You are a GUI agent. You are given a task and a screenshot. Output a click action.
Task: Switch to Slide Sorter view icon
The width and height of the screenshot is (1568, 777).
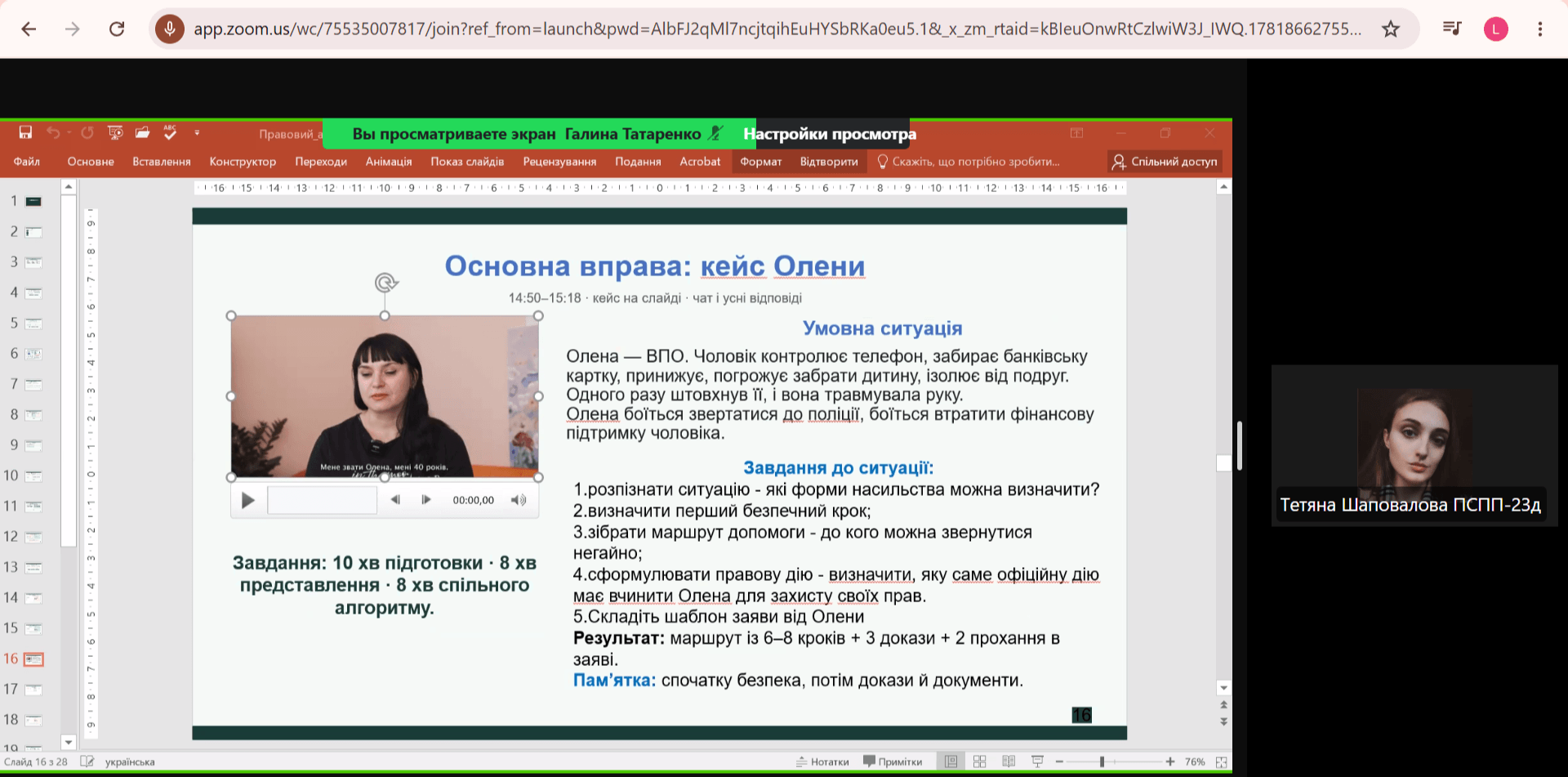[x=979, y=761]
